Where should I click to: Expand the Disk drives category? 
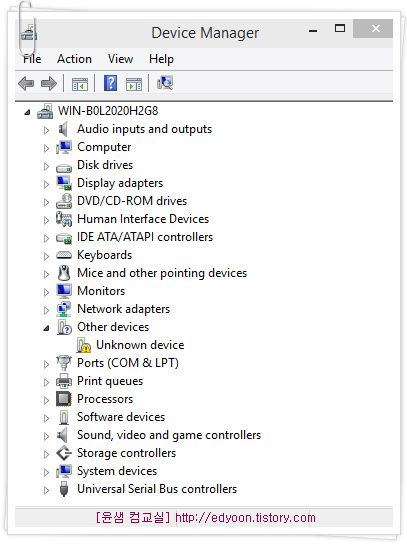[x=46, y=166]
